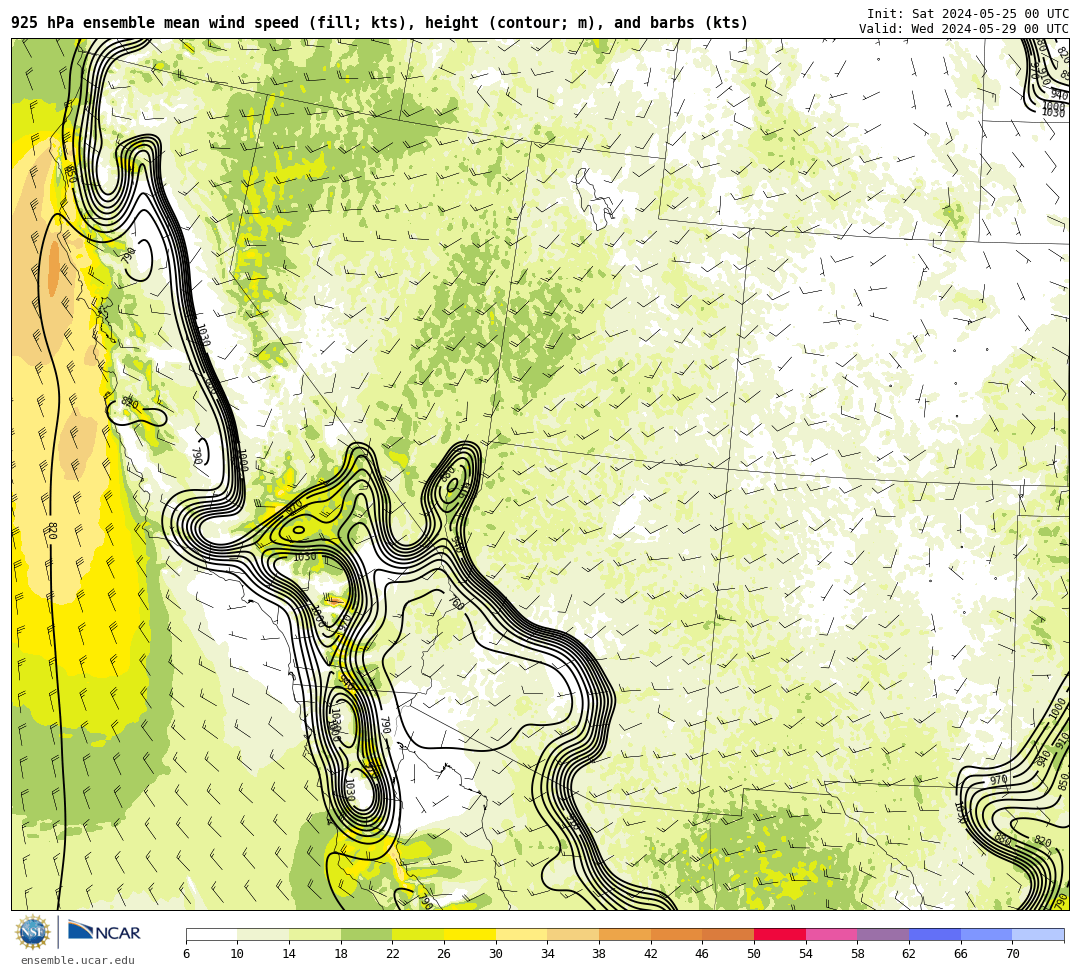Click the 30-34 kts pale yellow swatch
This screenshot has width=1080, height=973.
tap(521, 934)
